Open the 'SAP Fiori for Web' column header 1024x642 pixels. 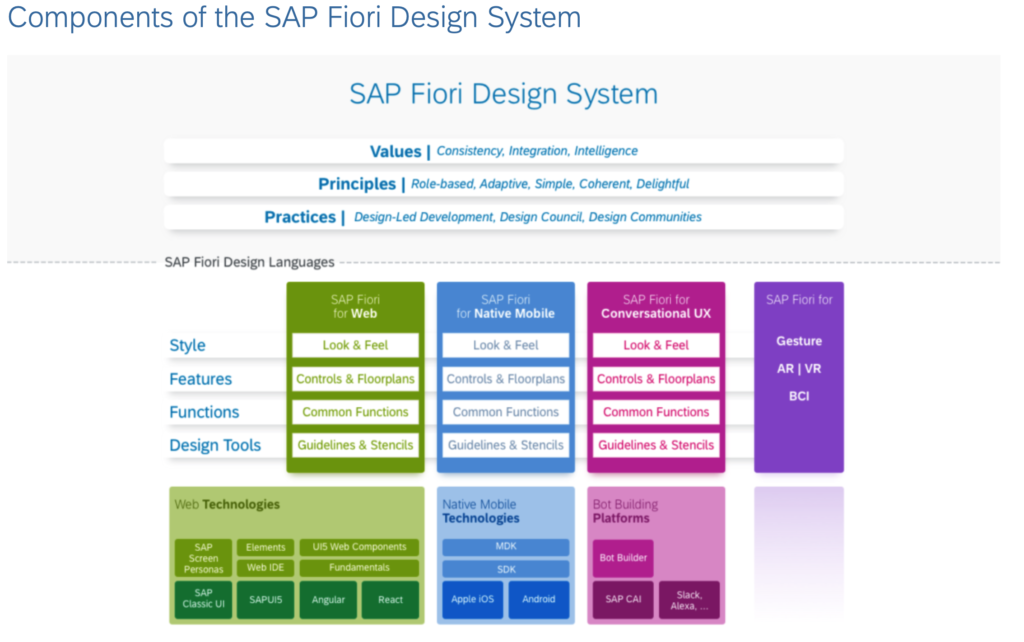tap(355, 306)
